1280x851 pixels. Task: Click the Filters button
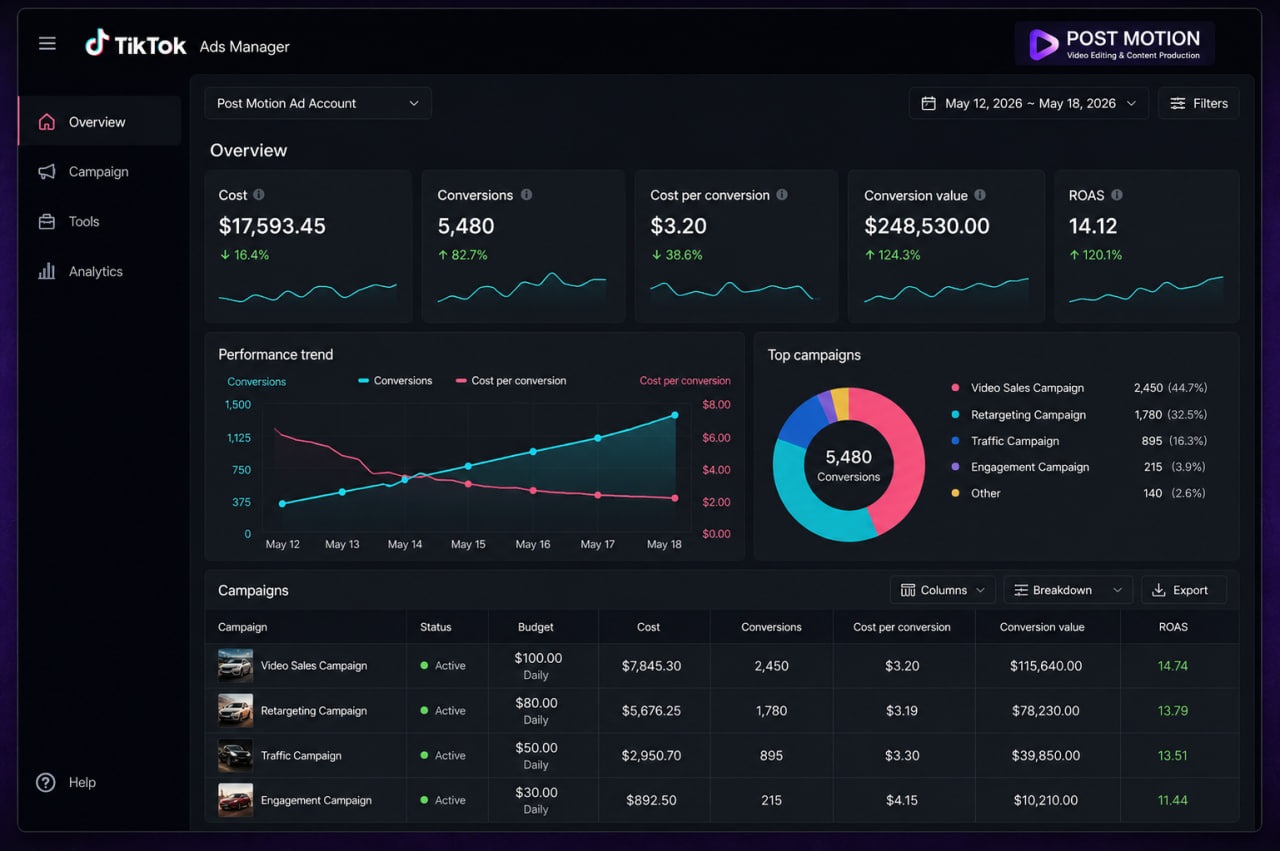point(1199,103)
